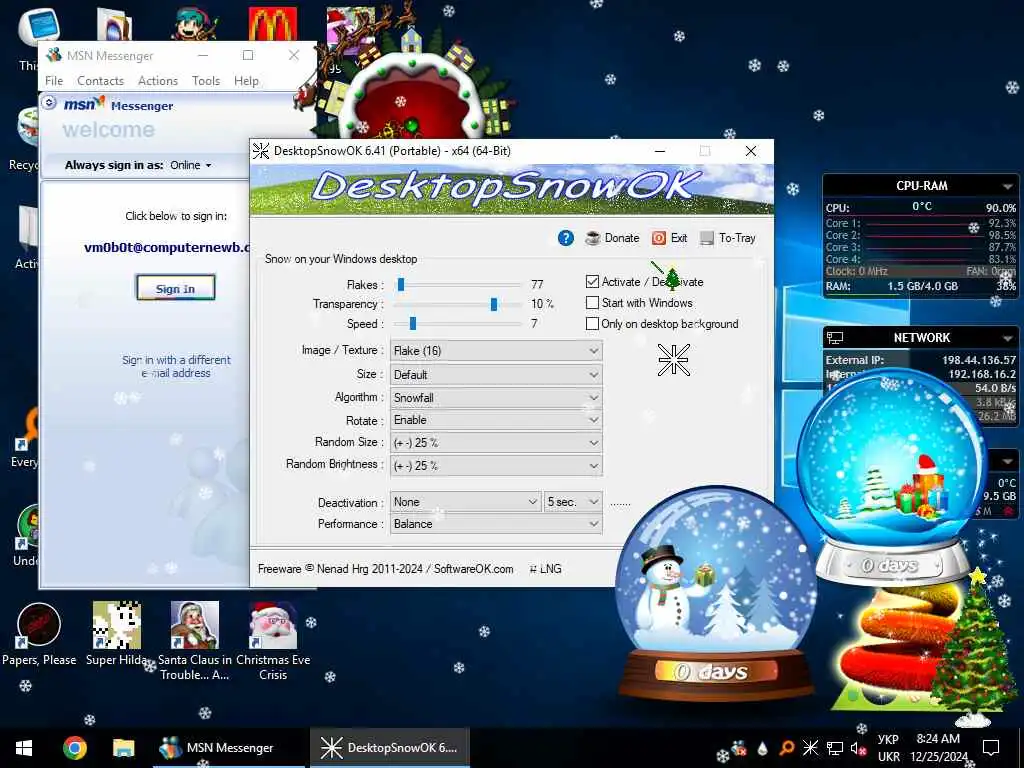
Task: Click the NETWORK gadget monitor icon
Action: 835,338
